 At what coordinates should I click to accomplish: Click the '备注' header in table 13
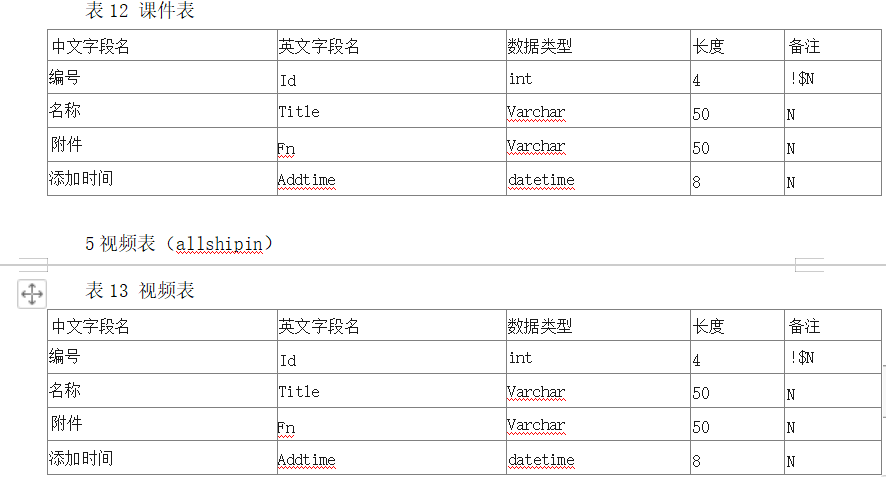[833, 325]
